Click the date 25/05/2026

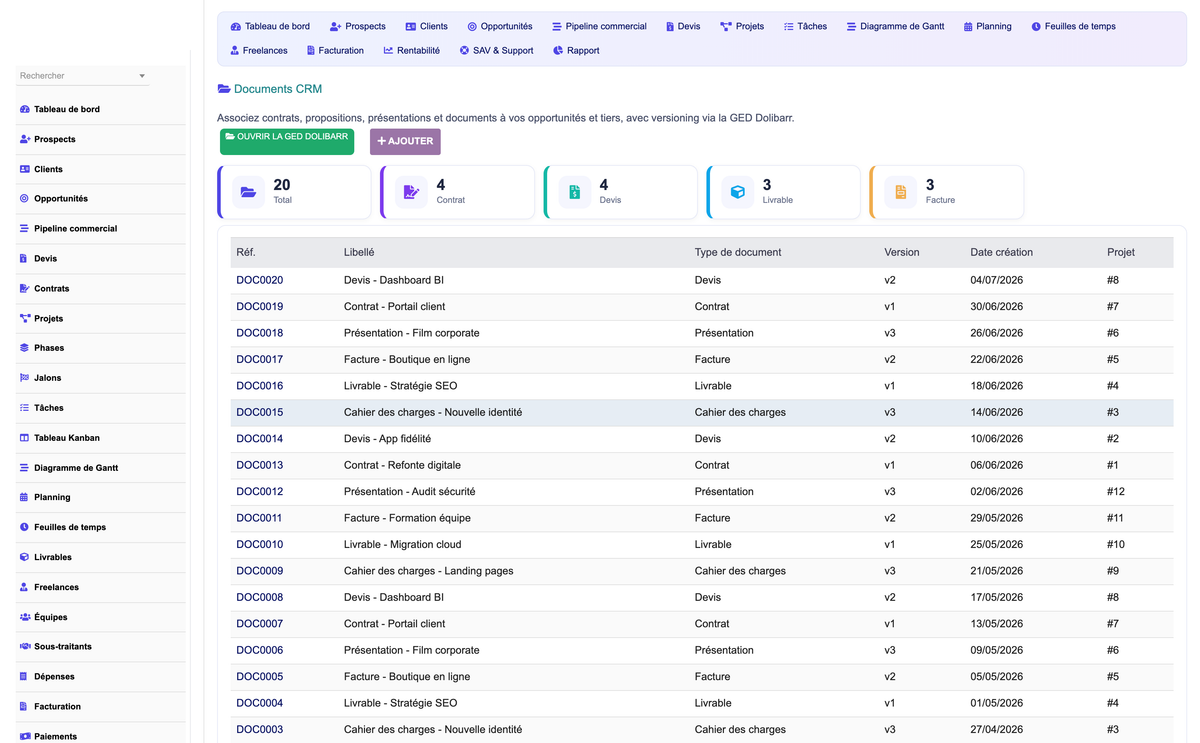[x=996, y=544]
